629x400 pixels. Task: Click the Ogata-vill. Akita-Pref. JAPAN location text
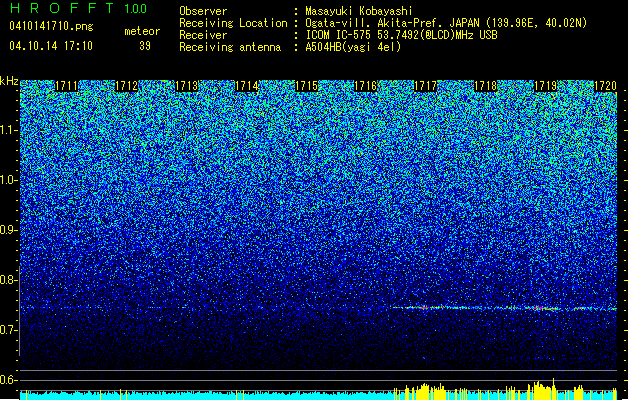click(x=446, y=23)
